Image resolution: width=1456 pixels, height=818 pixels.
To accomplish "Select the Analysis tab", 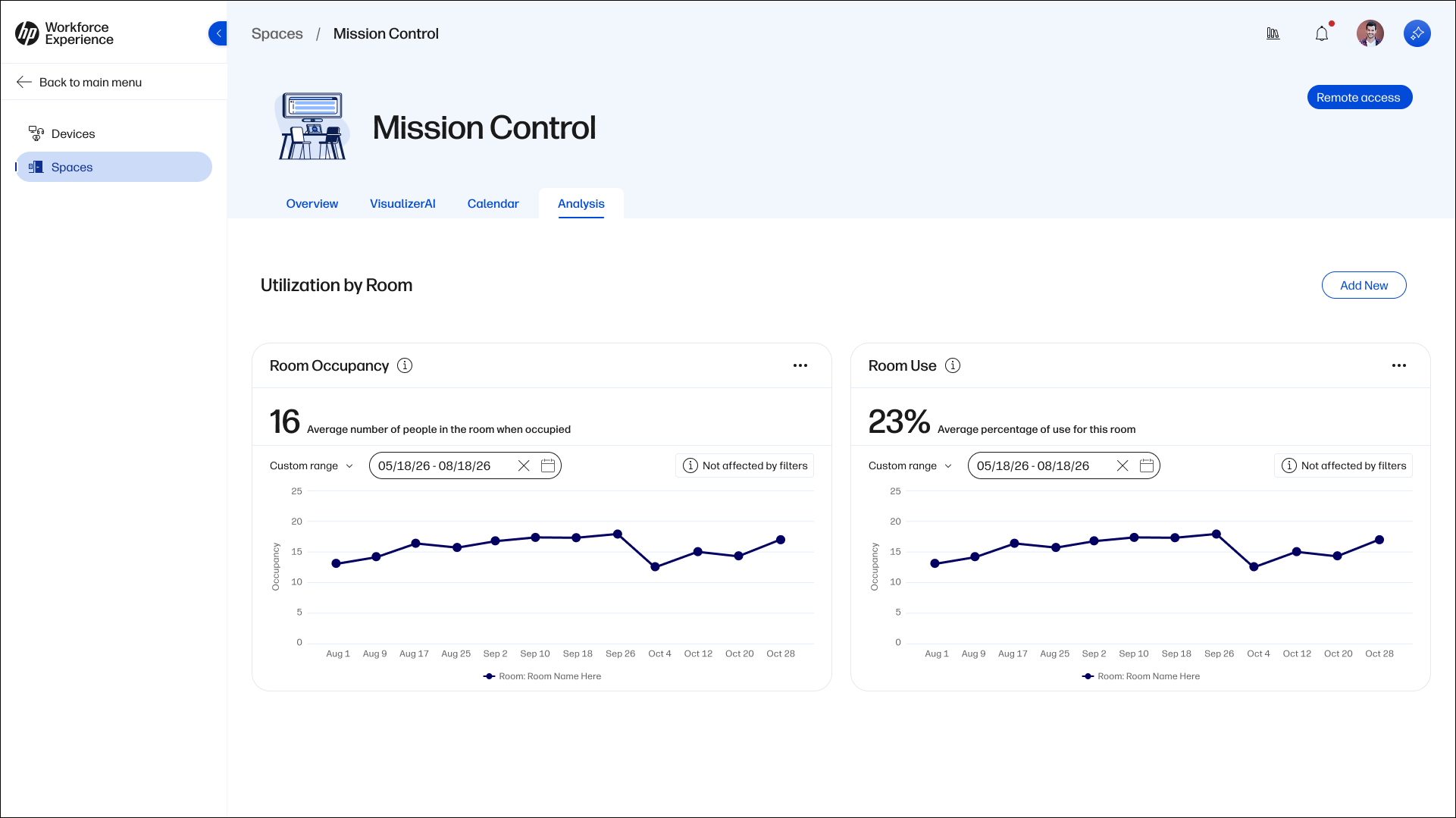I will point(581,203).
